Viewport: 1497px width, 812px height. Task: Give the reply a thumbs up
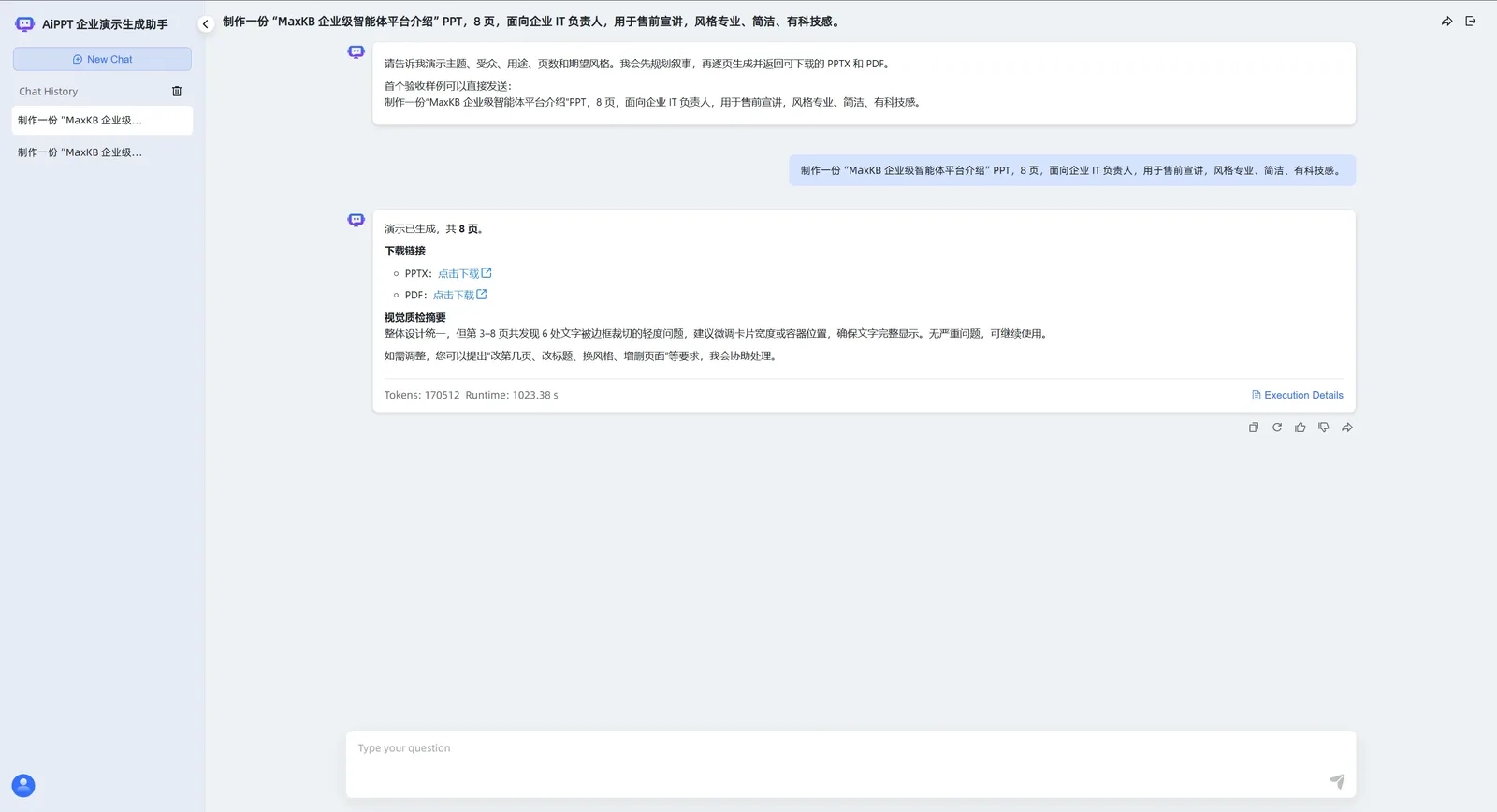pos(1301,428)
